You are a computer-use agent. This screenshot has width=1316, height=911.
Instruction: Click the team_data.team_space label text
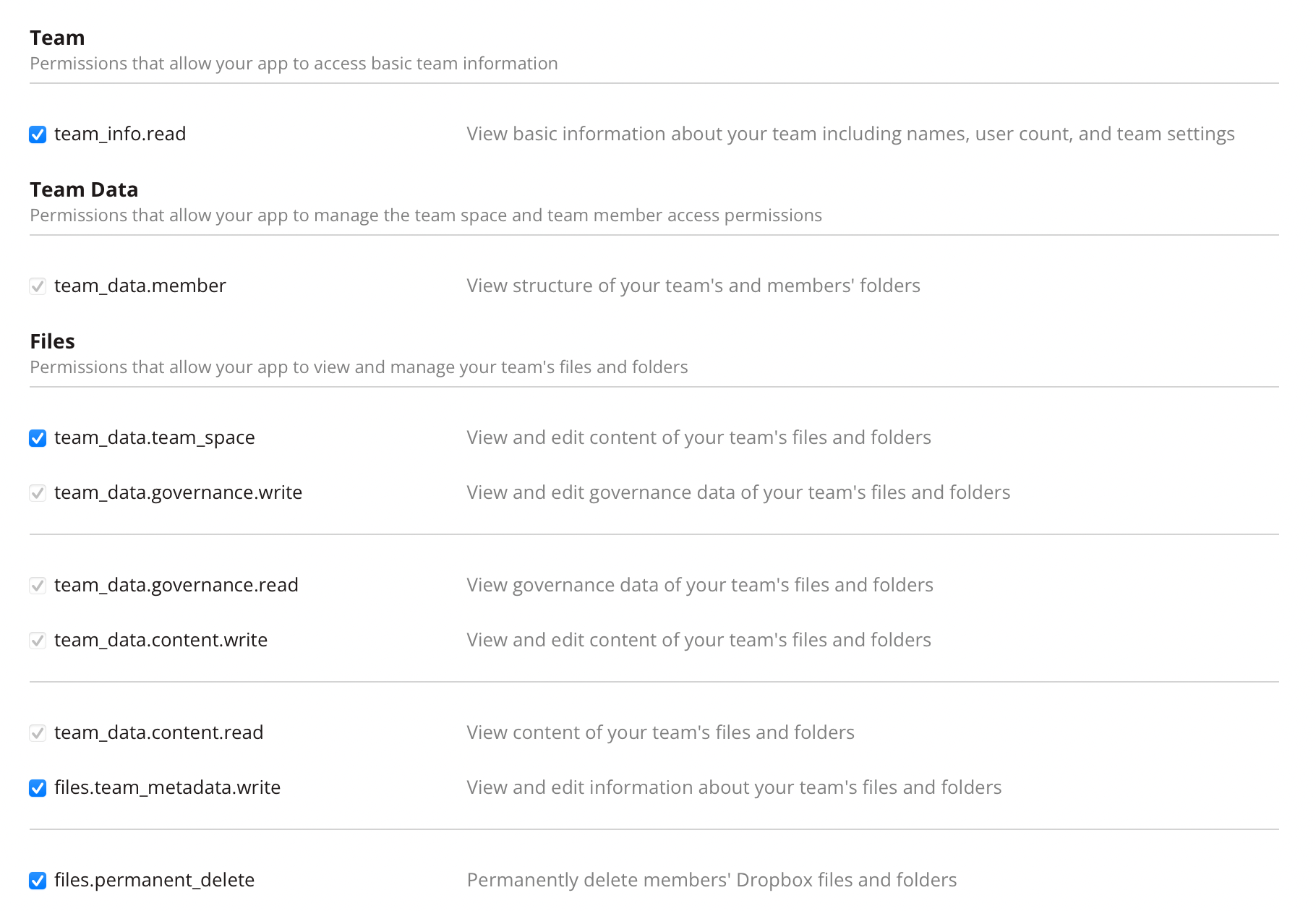coord(155,437)
